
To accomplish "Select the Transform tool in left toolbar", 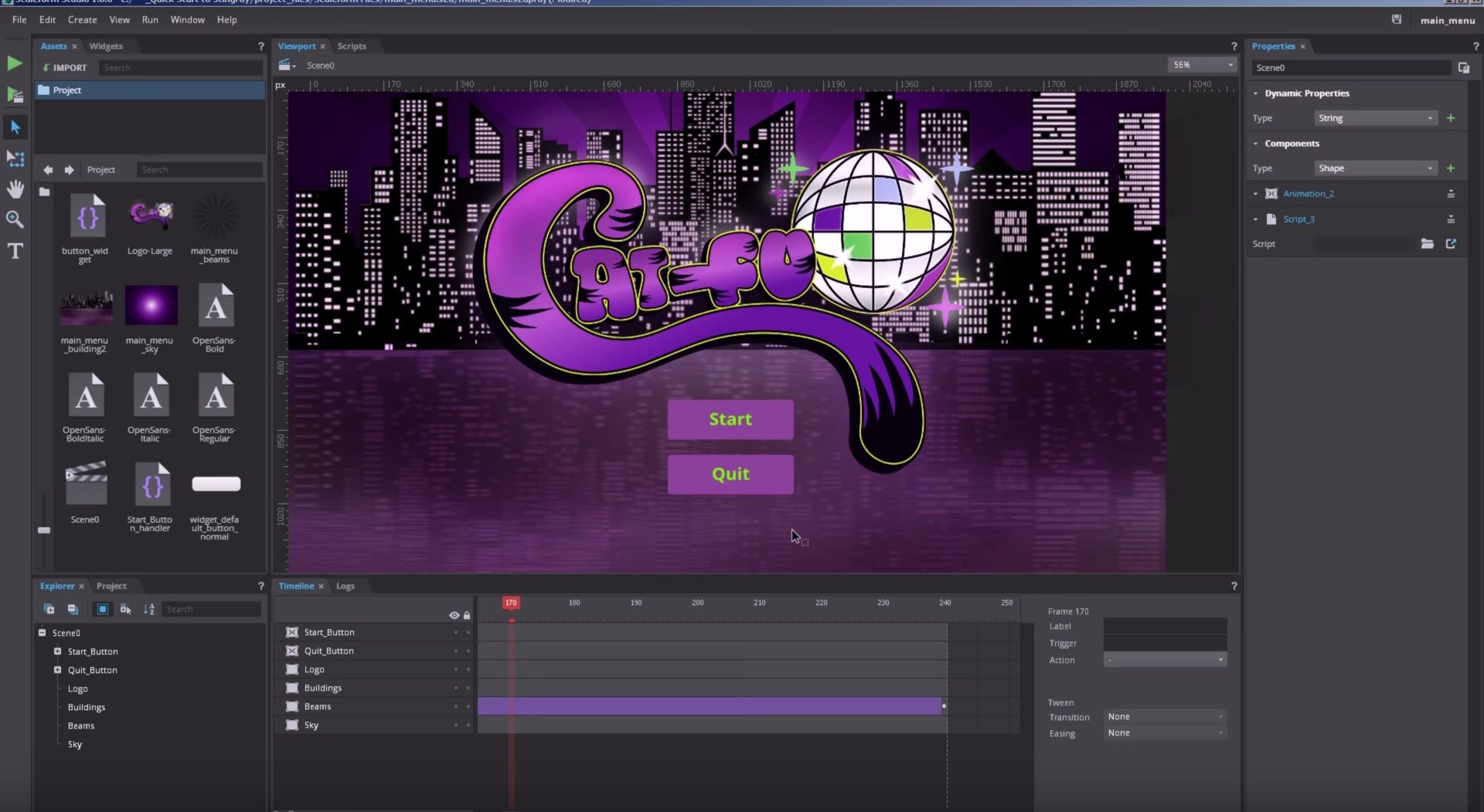I will [15, 158].
